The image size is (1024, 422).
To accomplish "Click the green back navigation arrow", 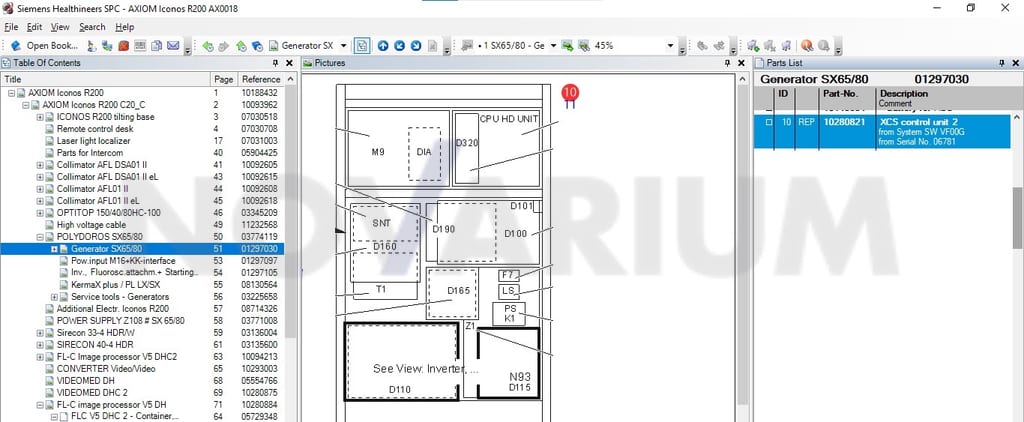I will (208, 46).
